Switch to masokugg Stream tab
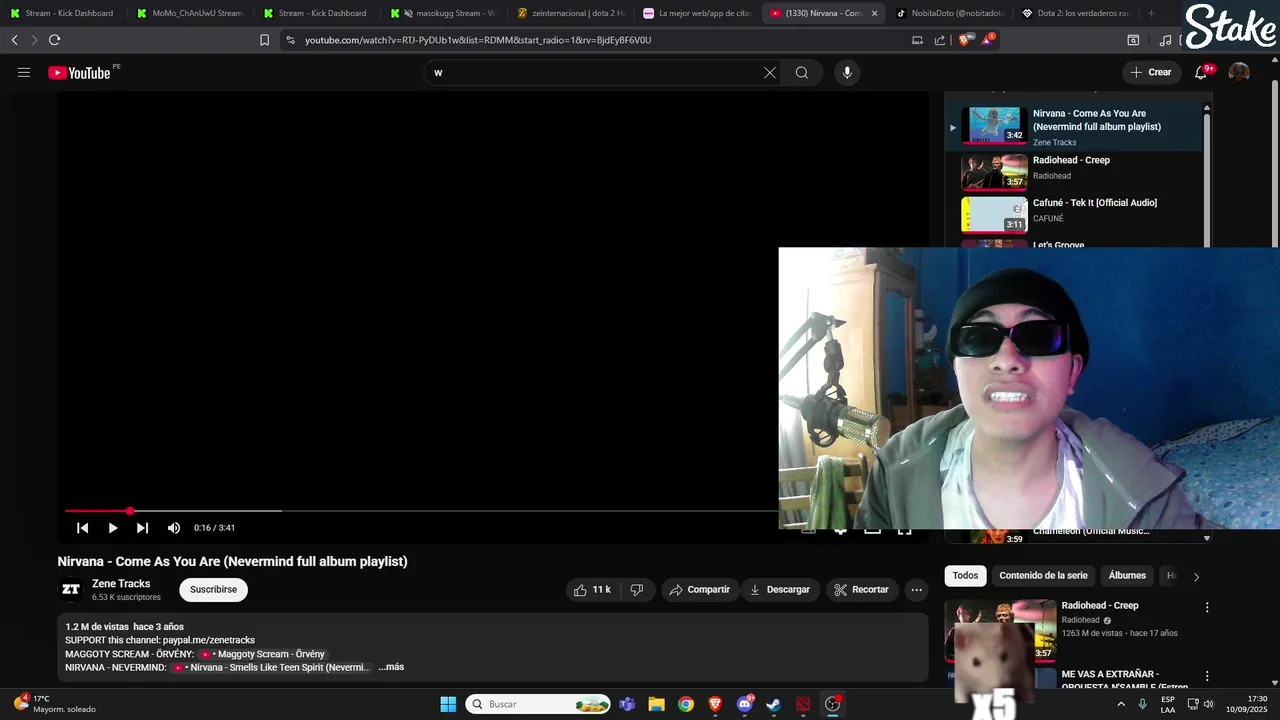The image size is (1280, 720). pos(441,13)
